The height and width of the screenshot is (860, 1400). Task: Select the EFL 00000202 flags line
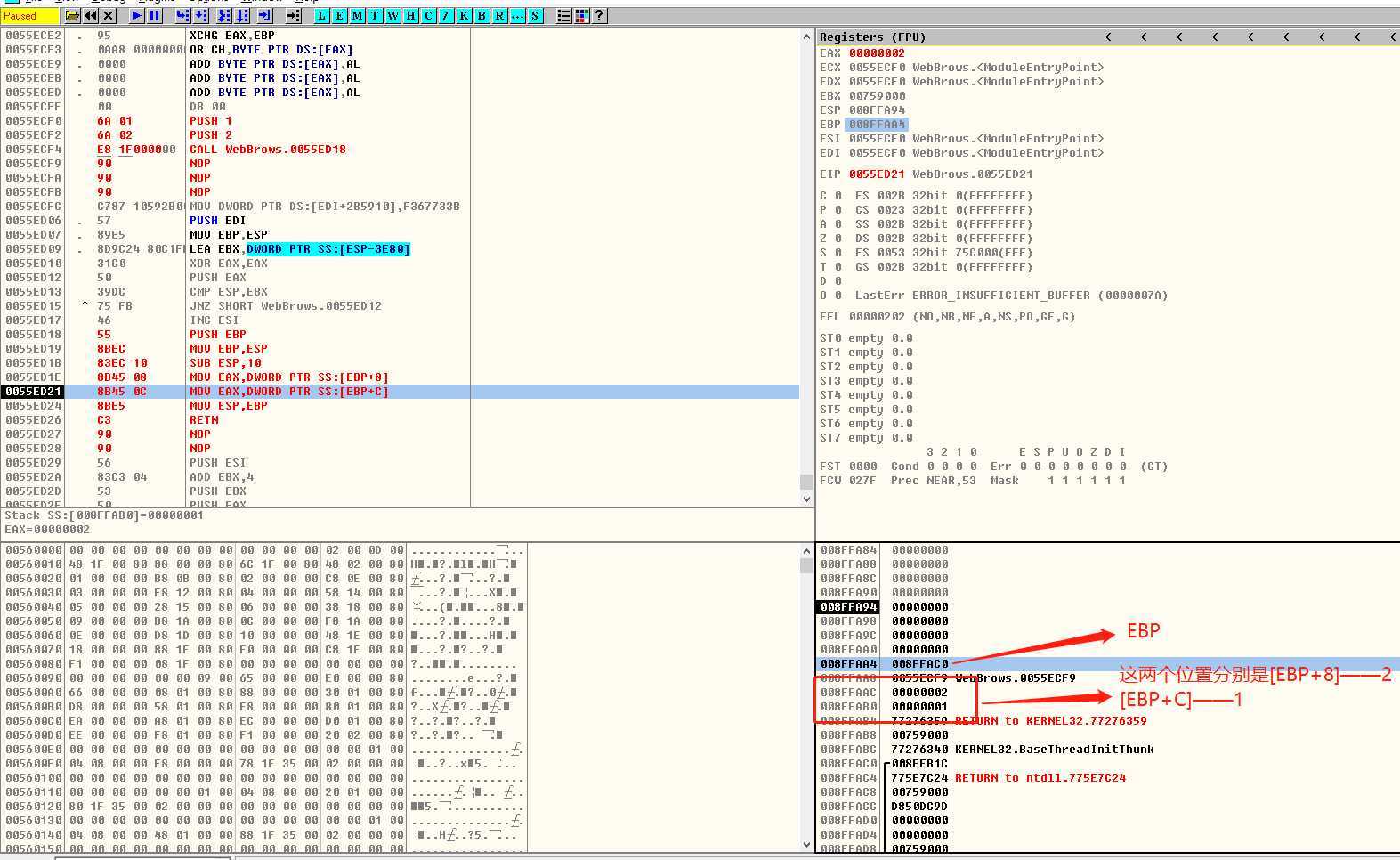pos(947,316)
